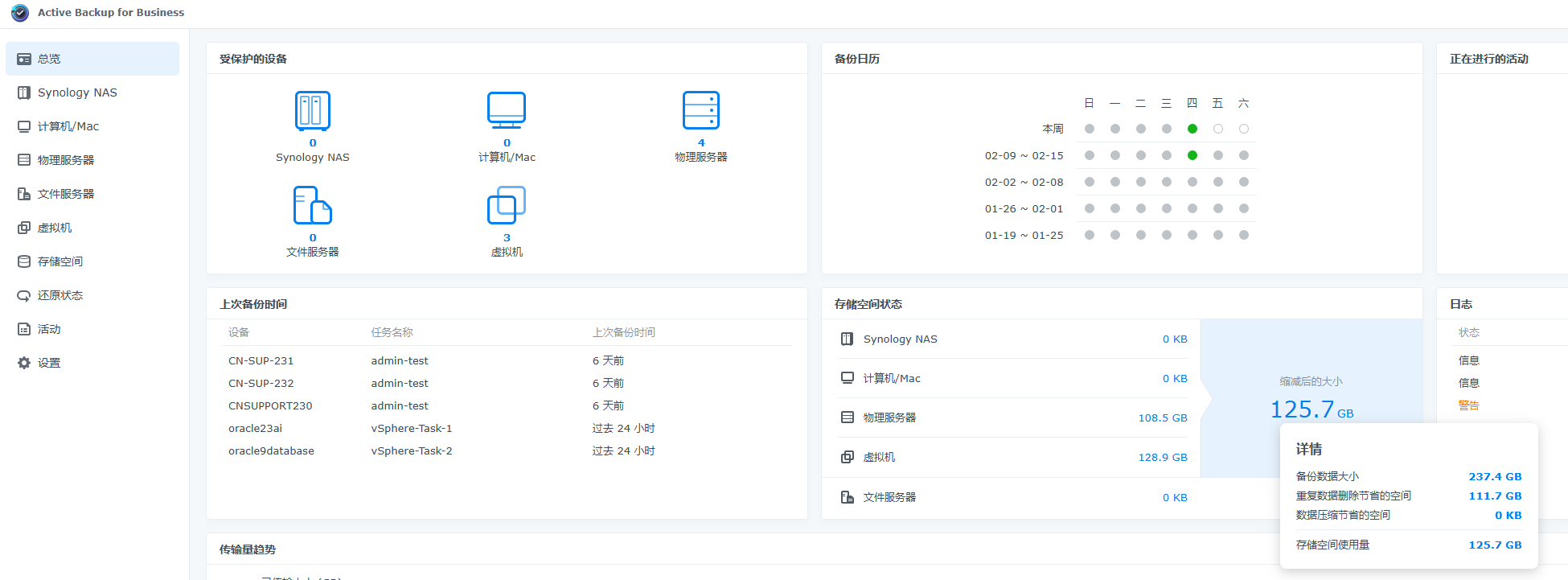Image resolution: width=1568 pixels, height=580 pixels.
Task: Click the 6 天前 time for CN-SUP-231
Action: 608,360
